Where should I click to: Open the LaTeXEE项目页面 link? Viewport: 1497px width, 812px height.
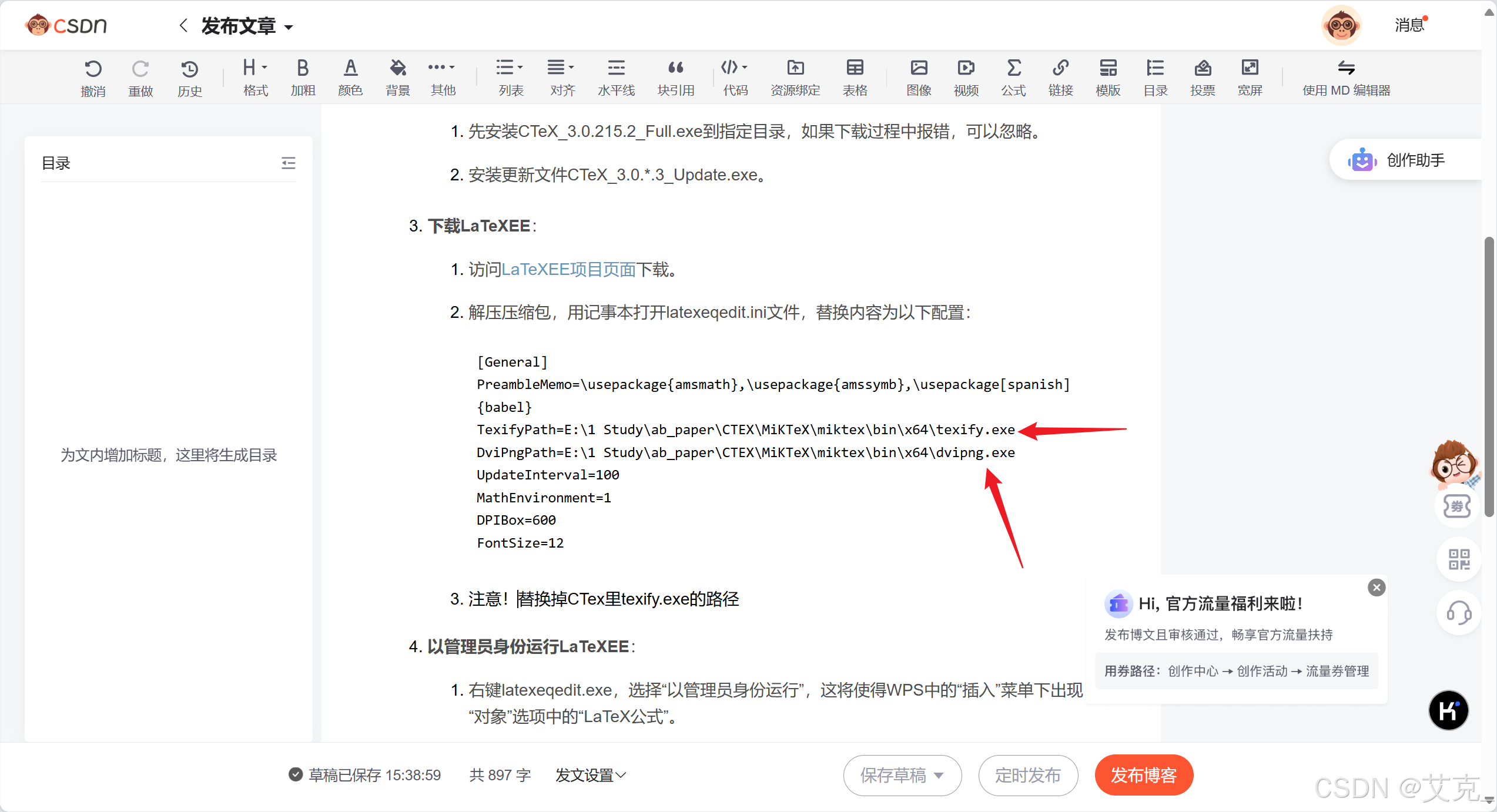(x=568, y=270)
